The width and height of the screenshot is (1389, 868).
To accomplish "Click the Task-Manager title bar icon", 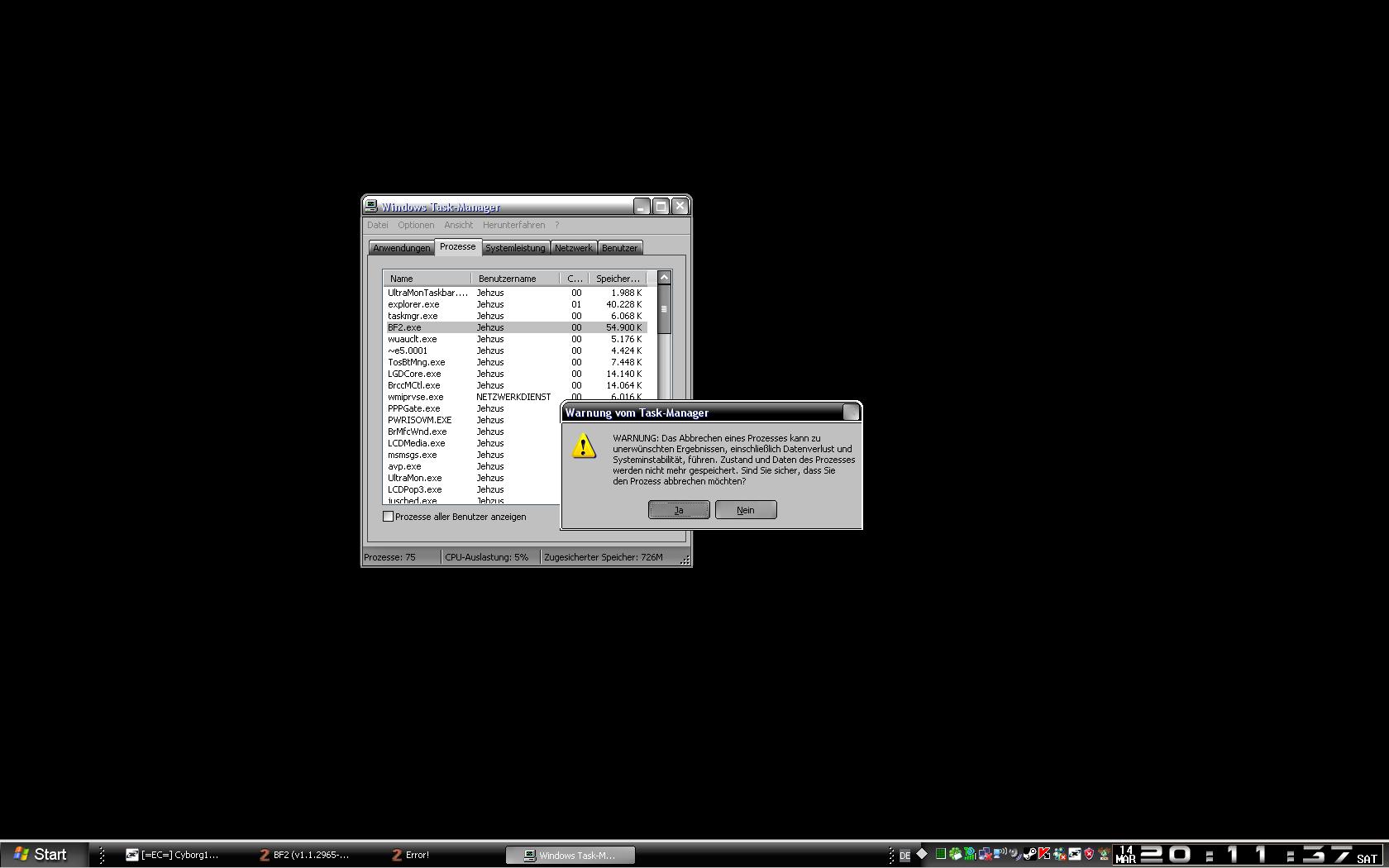I will coord(371,206).
